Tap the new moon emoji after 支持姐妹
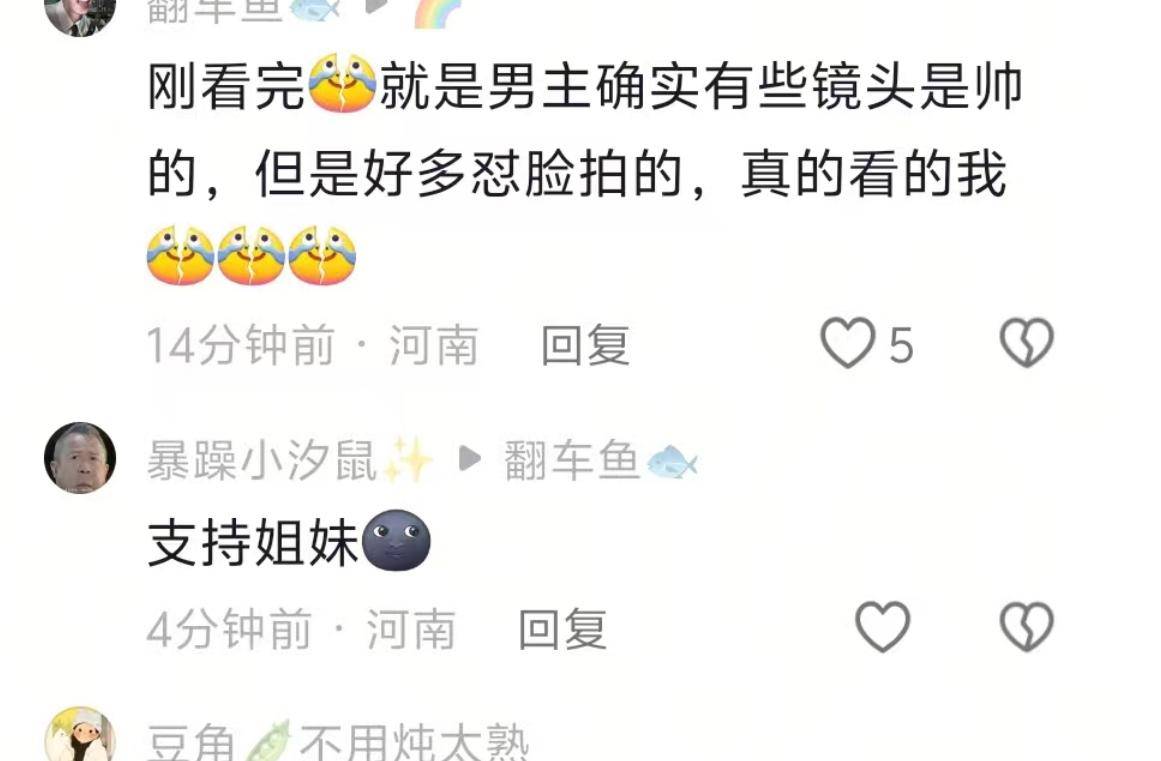Screen dimensions: 1161x761 pyautogui.click(x=396, y=540)
